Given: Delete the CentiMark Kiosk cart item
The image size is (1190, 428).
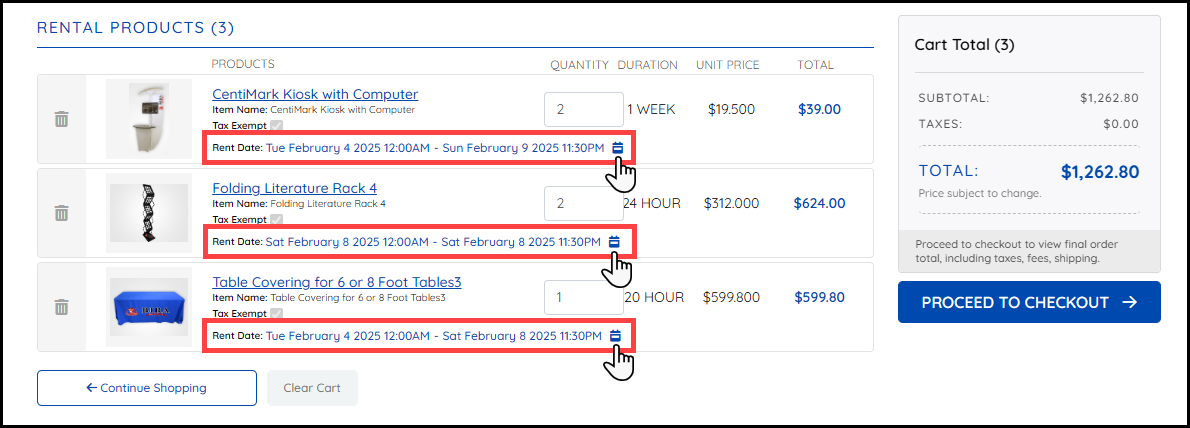Looking at the screenshot, I should 62,119.
